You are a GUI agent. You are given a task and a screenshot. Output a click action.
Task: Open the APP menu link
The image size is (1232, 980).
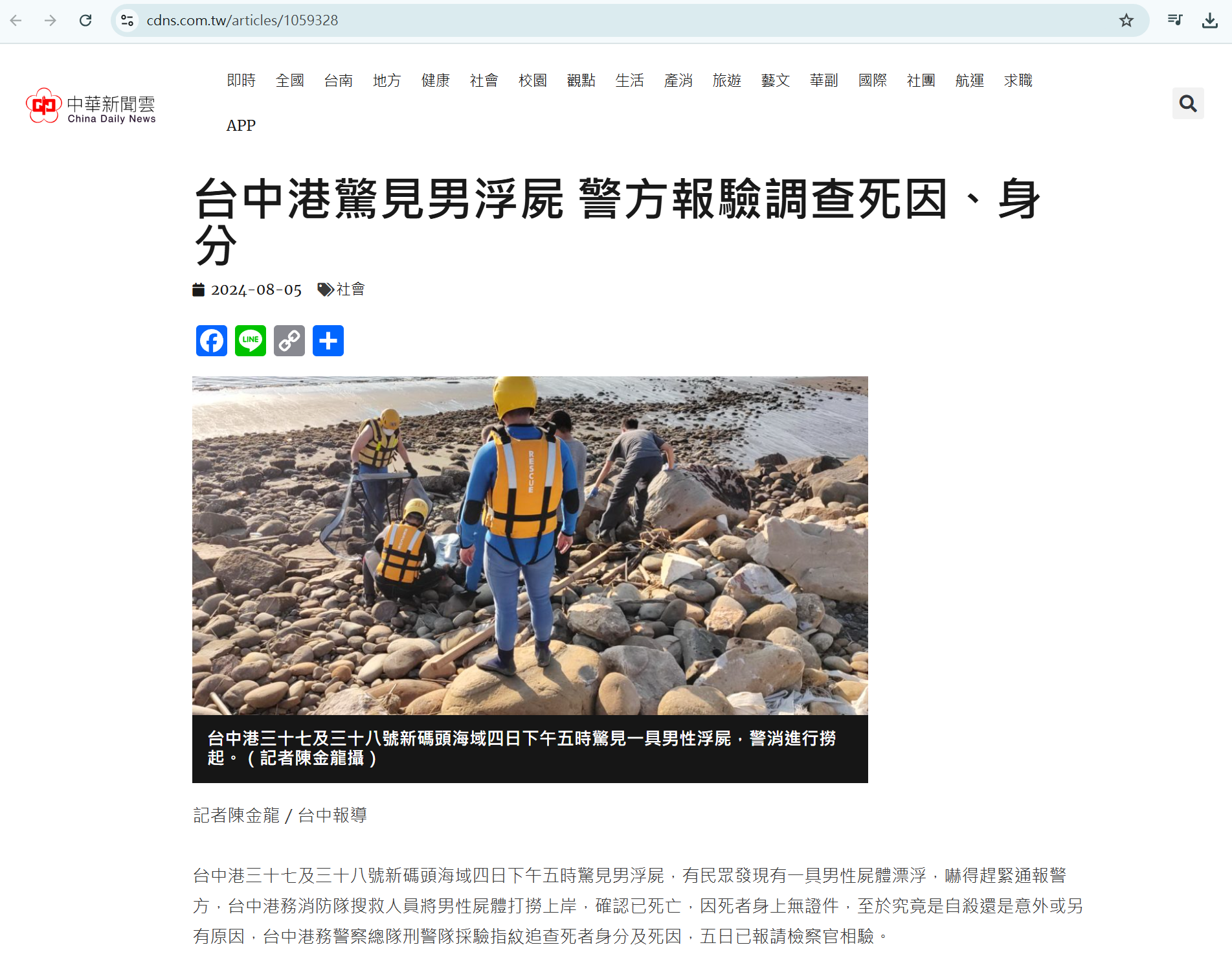pyautogui.click(x=241, y=126)
